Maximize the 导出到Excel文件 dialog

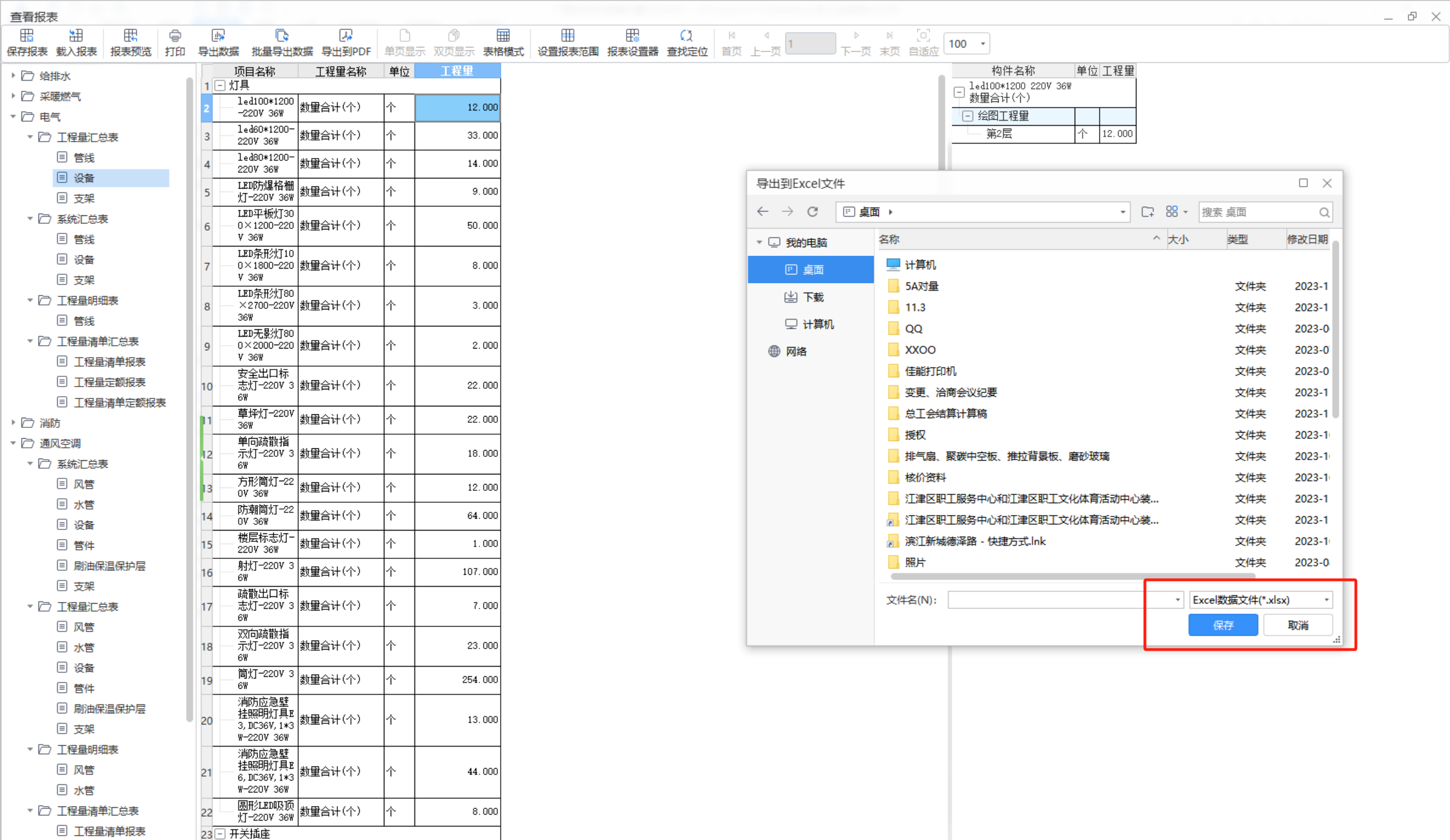click(1303, 183)
